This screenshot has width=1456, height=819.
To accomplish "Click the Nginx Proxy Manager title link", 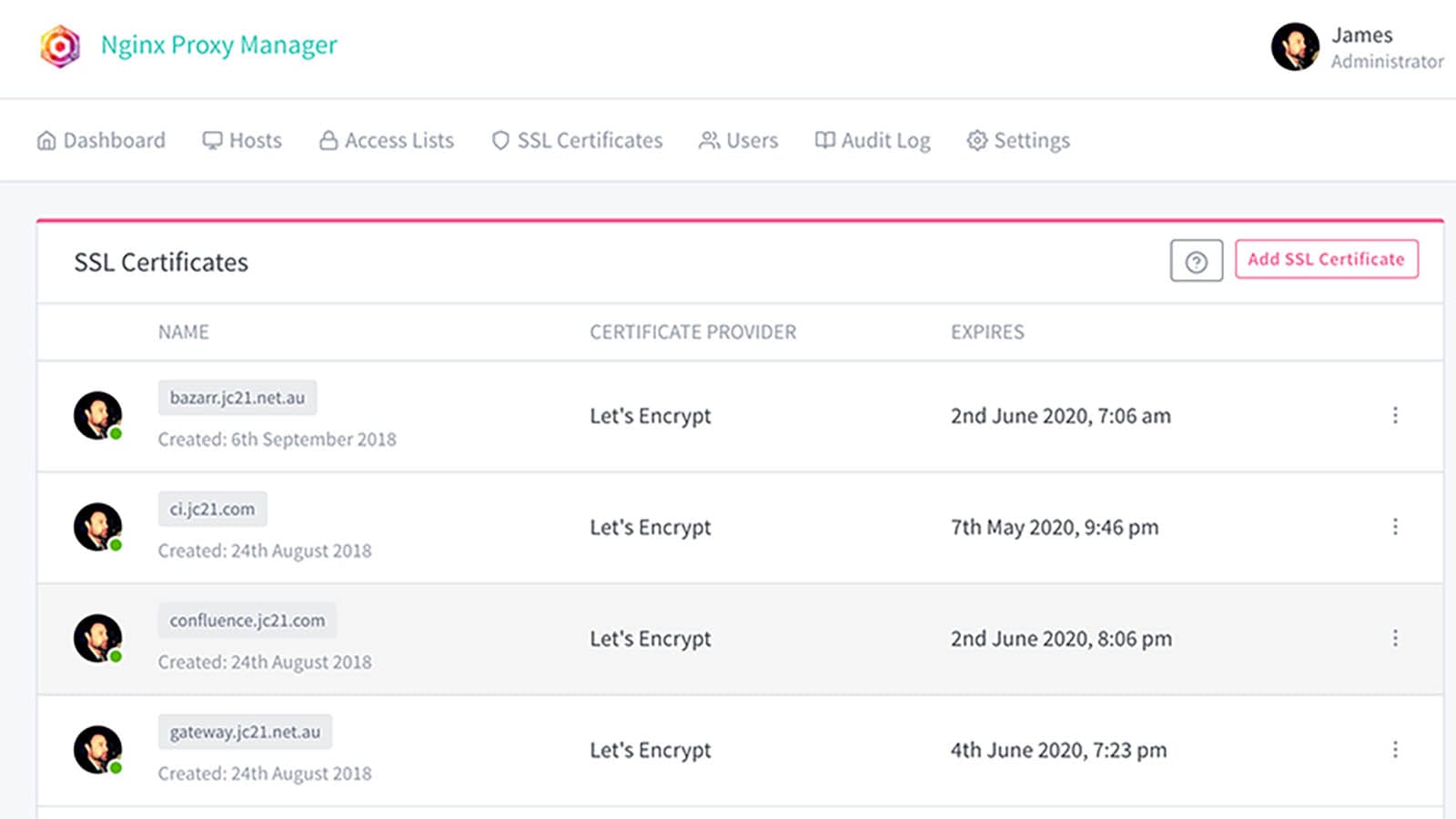I will click(x=218, y=45).
